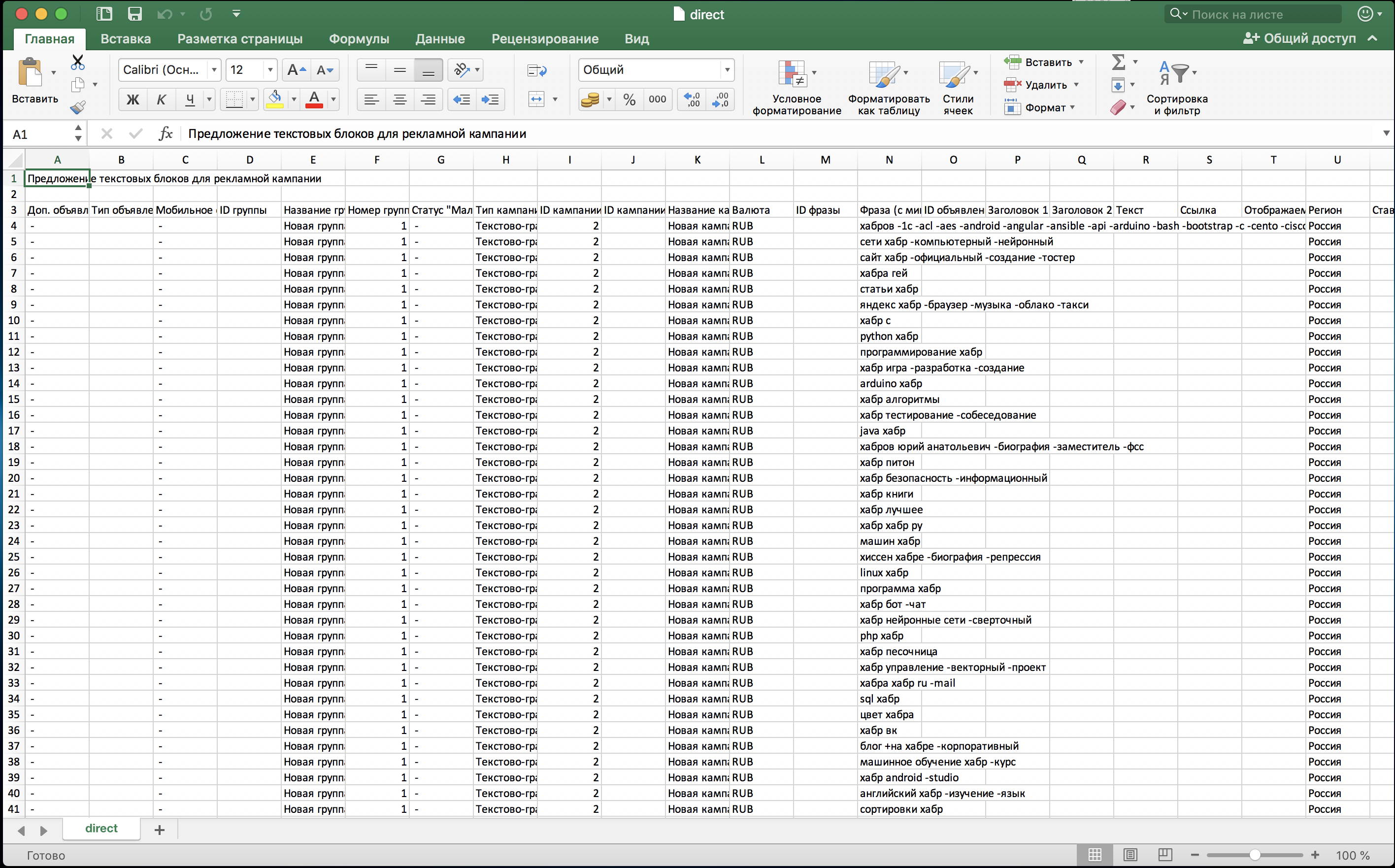Click the percent style icon
This screenshot has width=1395, height=868.
(x=629, y=100)
